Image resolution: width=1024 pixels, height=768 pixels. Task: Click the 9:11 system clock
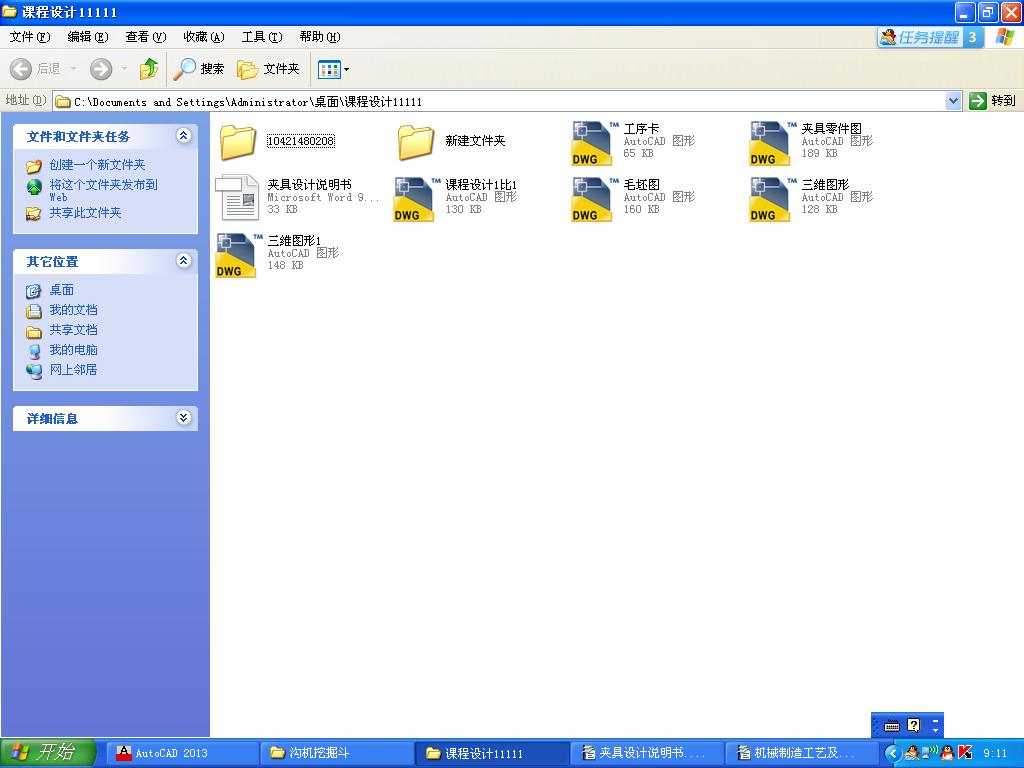coord(995,753)
